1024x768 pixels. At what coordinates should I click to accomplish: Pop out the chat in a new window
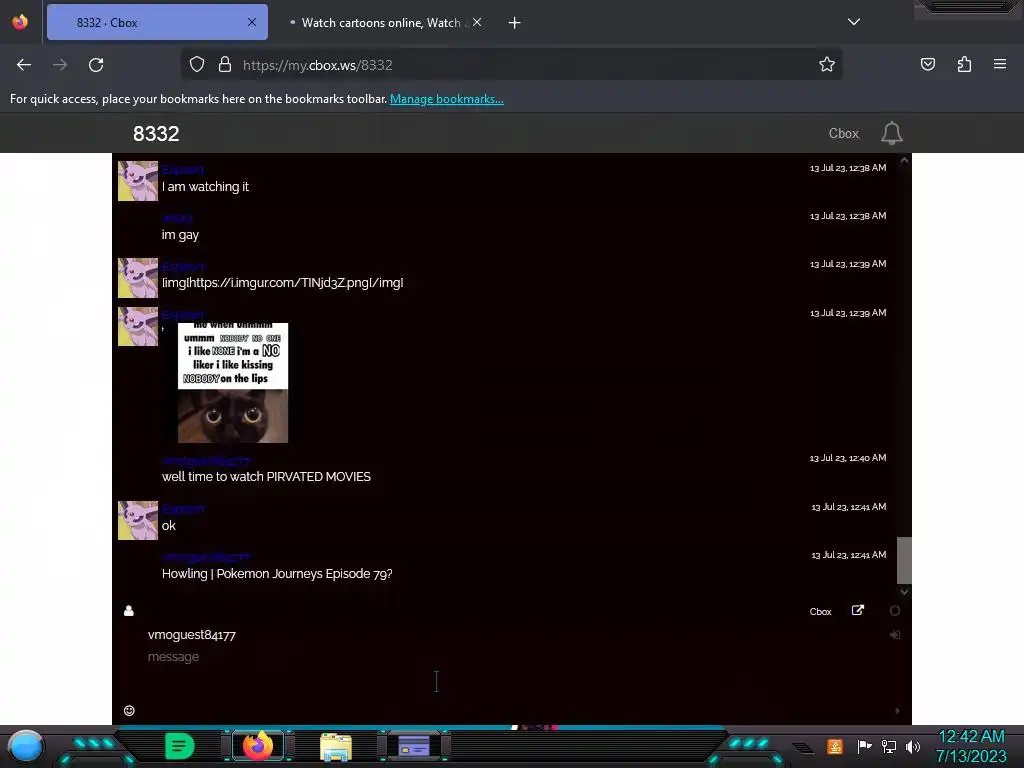click(857, 610)
